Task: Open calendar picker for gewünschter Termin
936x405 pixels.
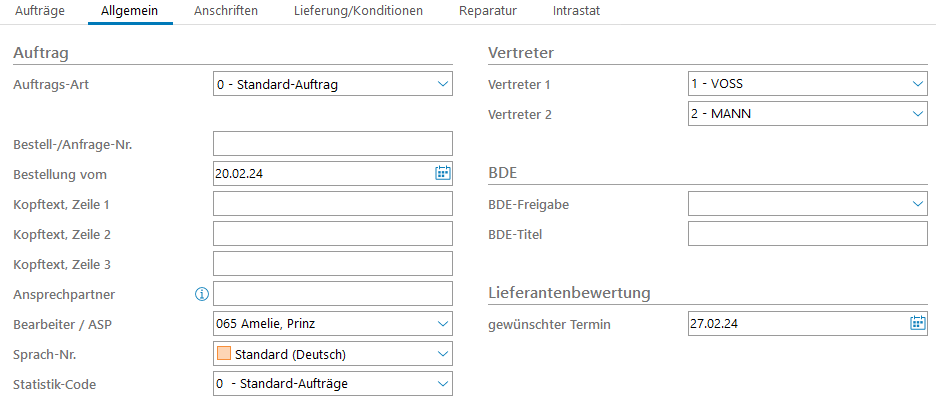Action: pos(917,323)
